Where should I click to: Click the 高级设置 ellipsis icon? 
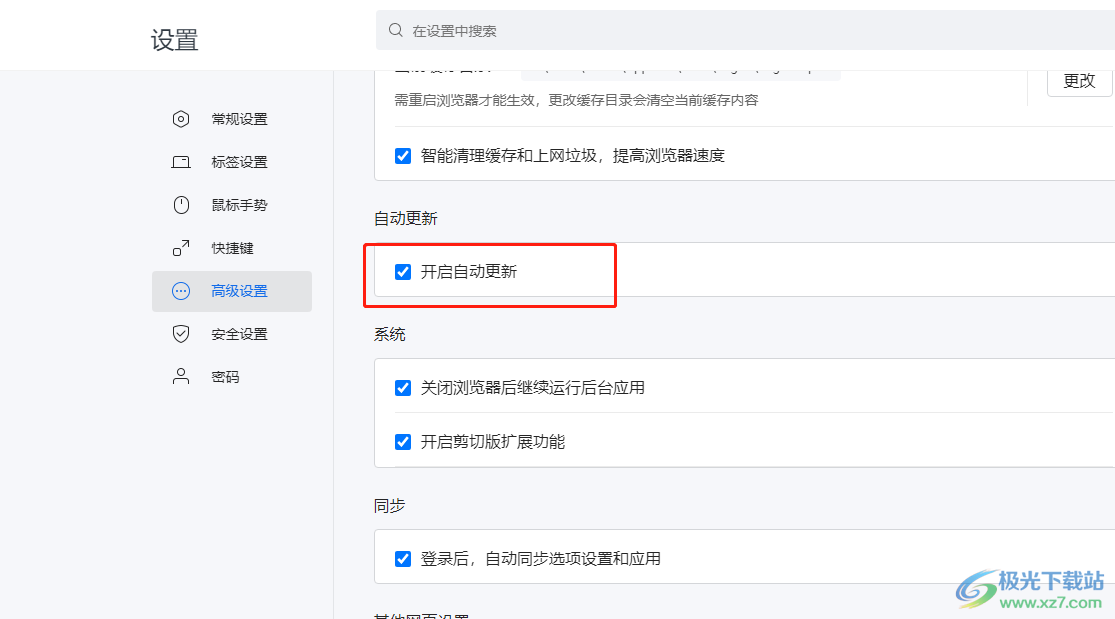[181, 290]
